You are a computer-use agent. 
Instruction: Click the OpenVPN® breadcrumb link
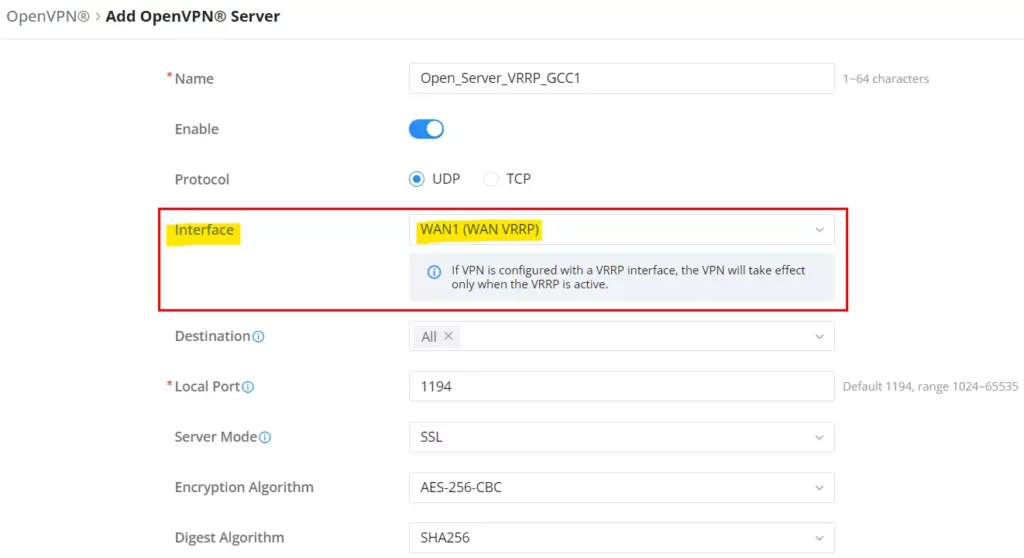tap(48, 16)
